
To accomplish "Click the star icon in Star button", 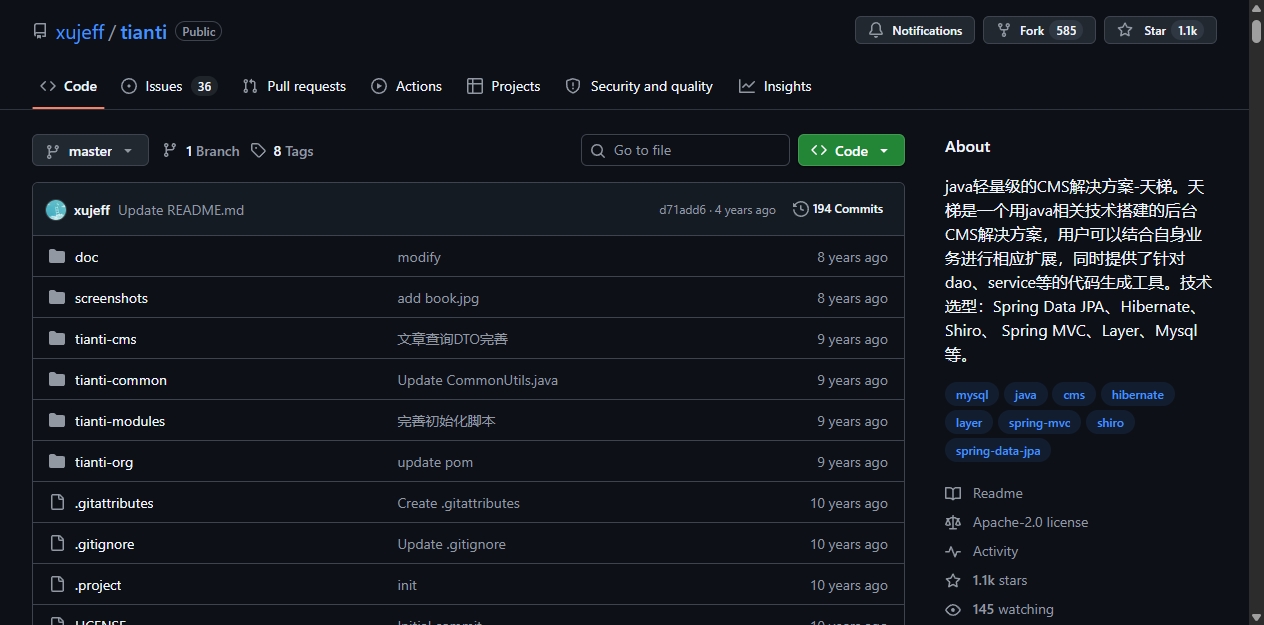I will 1125,31.
